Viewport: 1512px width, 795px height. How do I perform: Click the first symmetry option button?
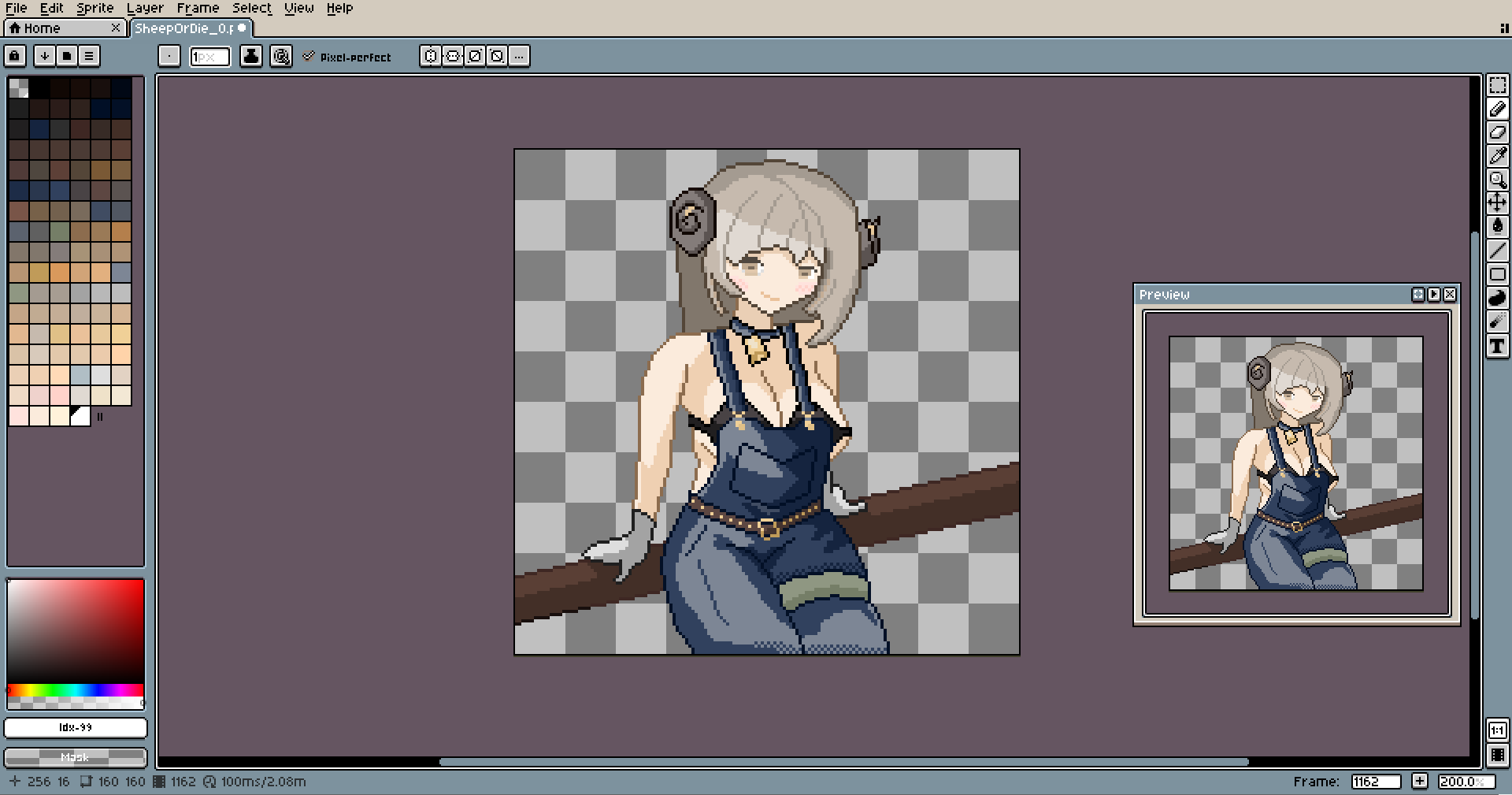click(x=431, y=56)
